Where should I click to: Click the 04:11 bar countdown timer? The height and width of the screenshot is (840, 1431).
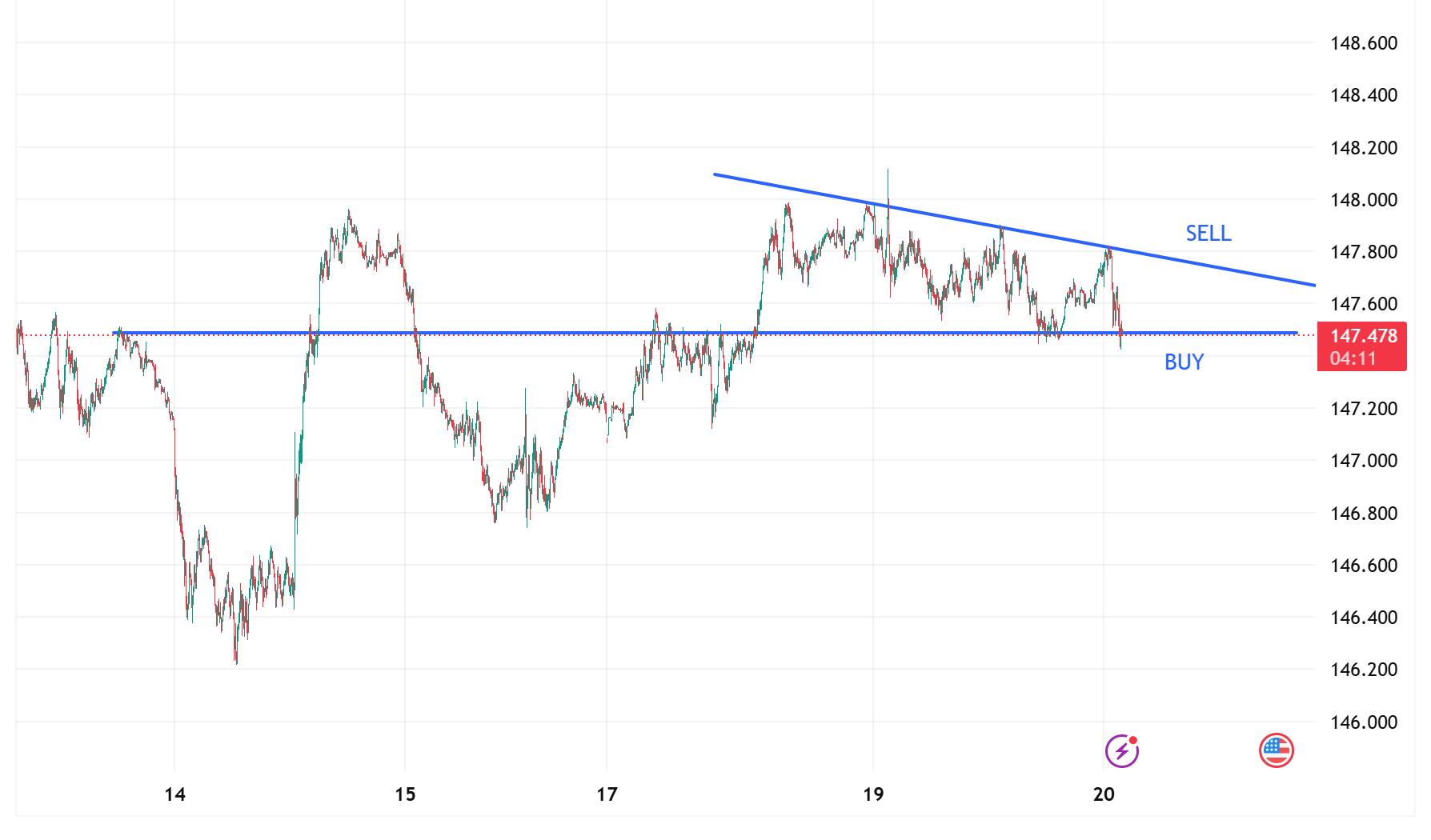coord(1353,358)
